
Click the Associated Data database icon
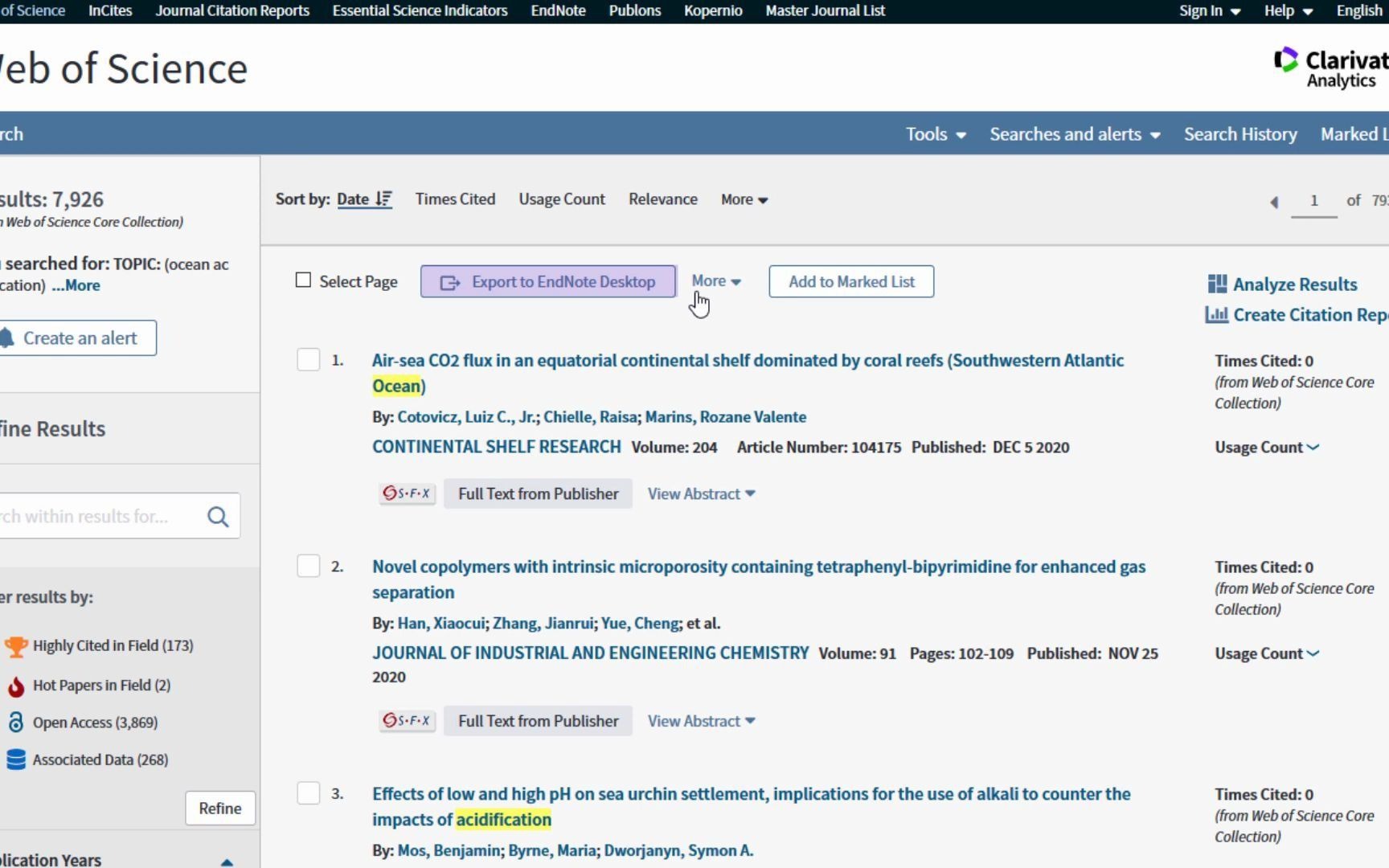point(15,759)
